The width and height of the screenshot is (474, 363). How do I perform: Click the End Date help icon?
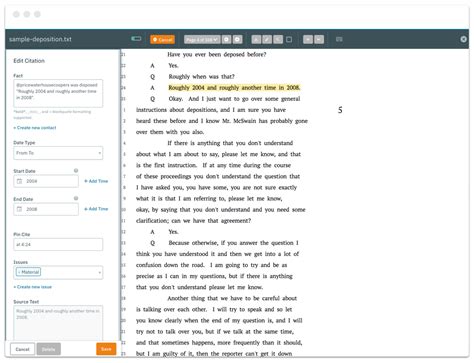pyautogui.click(x=76, y=198)
